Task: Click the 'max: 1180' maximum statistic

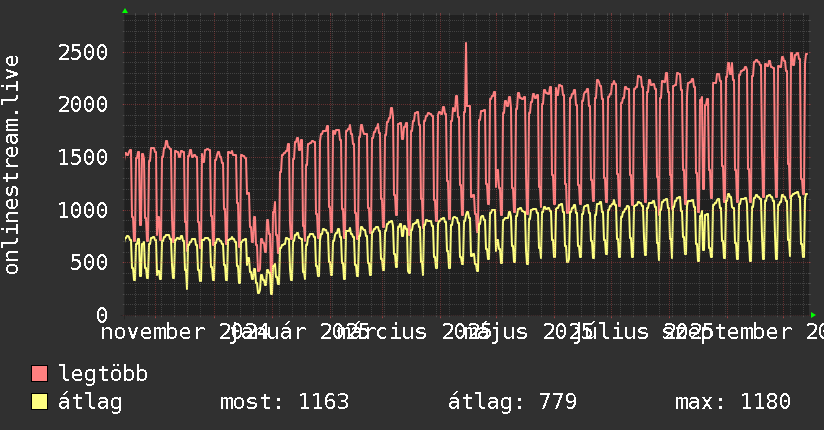Action: point(733,402)
